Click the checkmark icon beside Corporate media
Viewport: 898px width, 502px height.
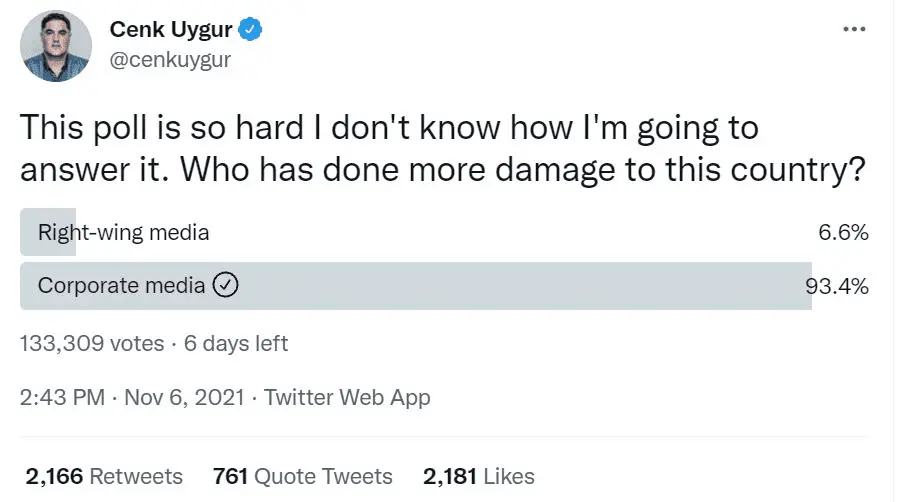pyautogui.click(x=226, y=285)
